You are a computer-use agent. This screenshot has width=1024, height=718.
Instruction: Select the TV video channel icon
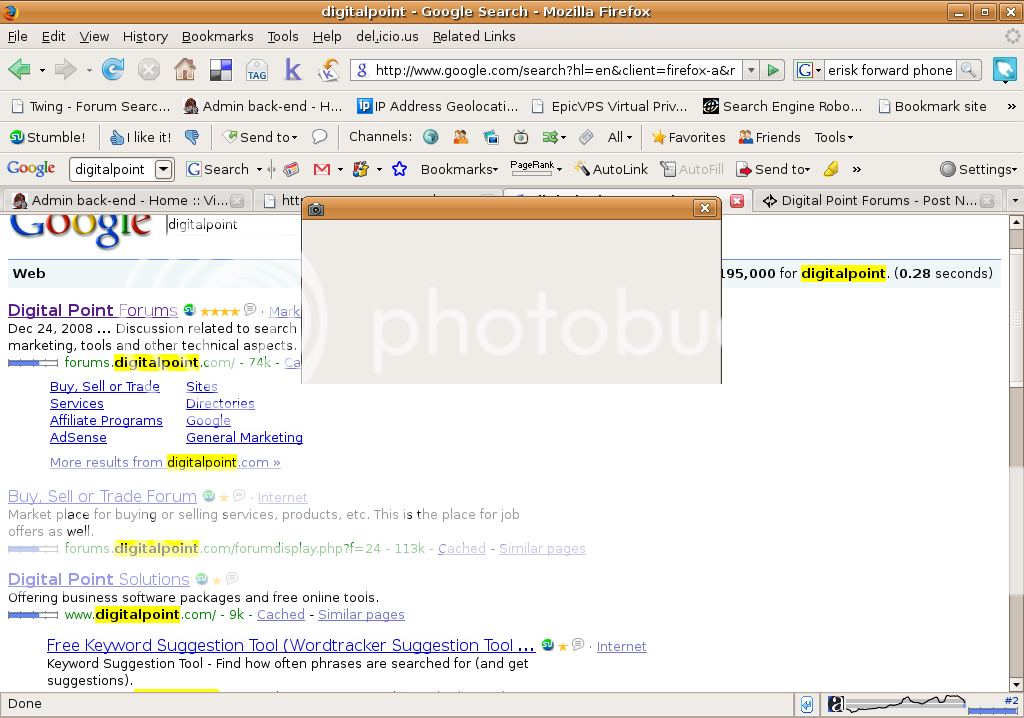point(521,137)
